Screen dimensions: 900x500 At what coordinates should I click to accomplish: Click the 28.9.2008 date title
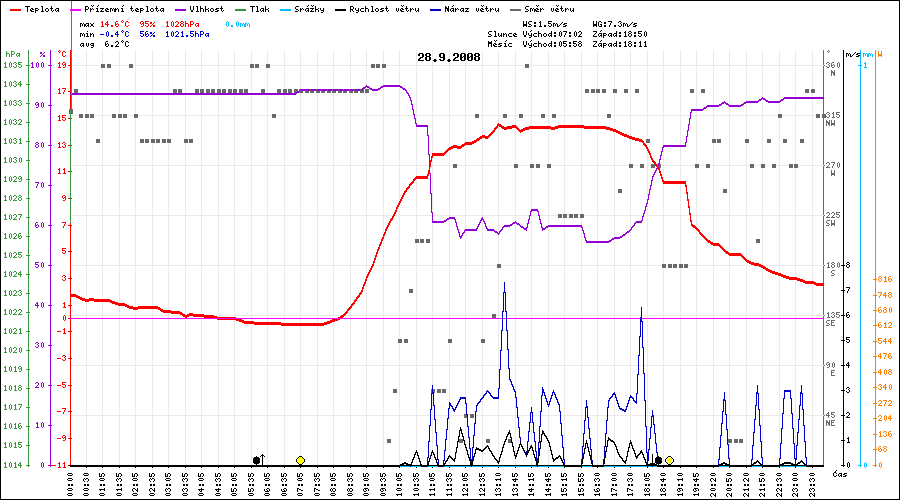[x=449, y=57]
